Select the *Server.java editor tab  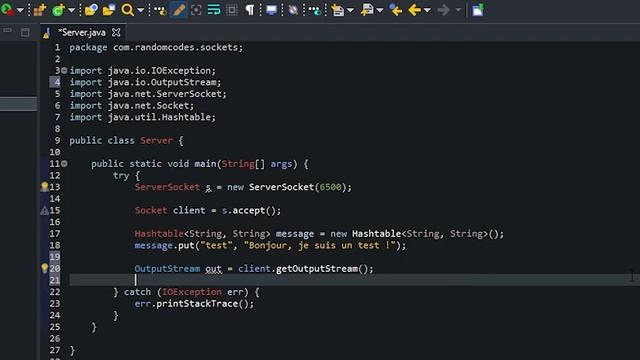(82, 32)
